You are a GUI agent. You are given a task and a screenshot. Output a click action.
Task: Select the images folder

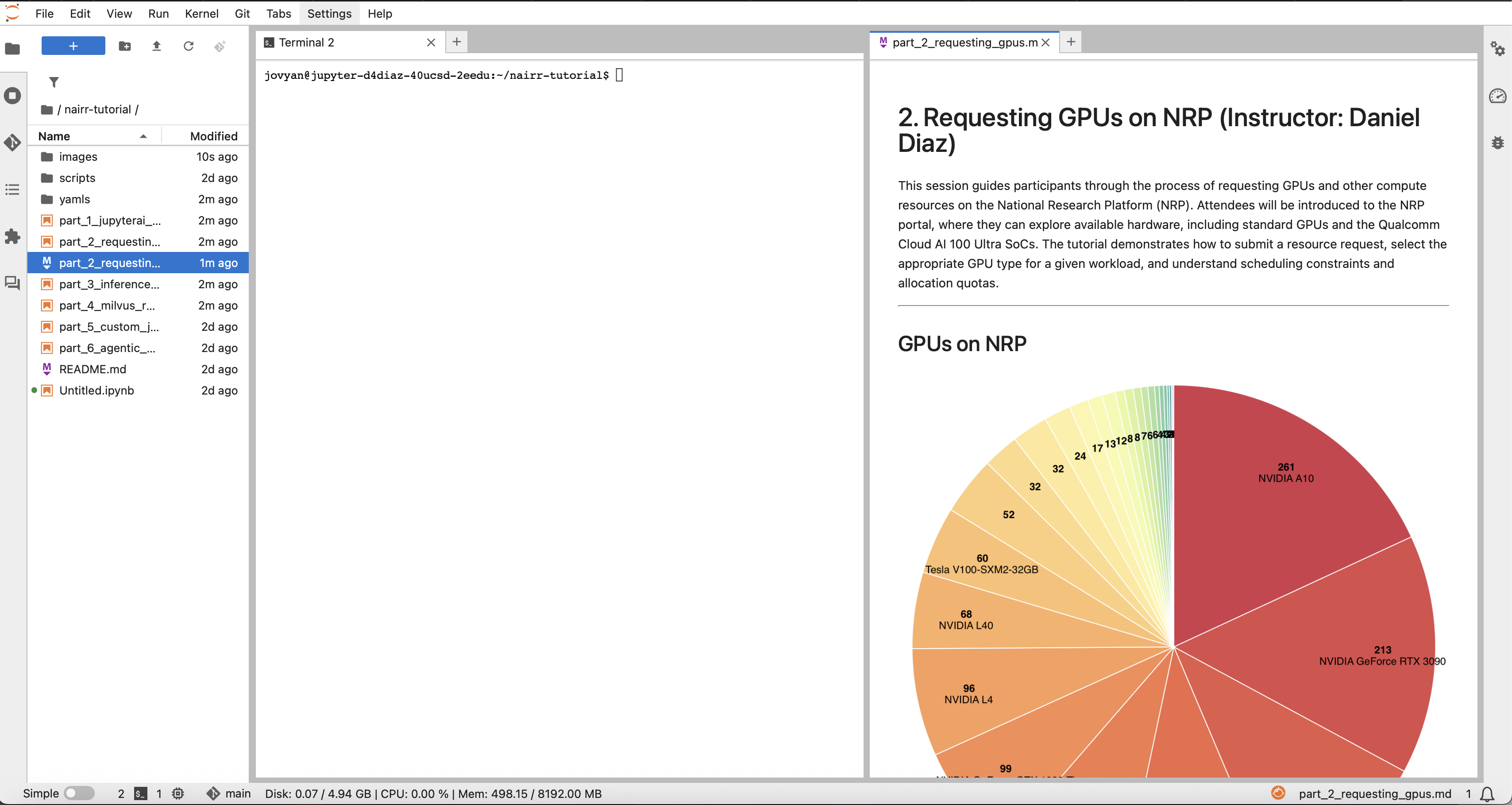pos(139,157)
